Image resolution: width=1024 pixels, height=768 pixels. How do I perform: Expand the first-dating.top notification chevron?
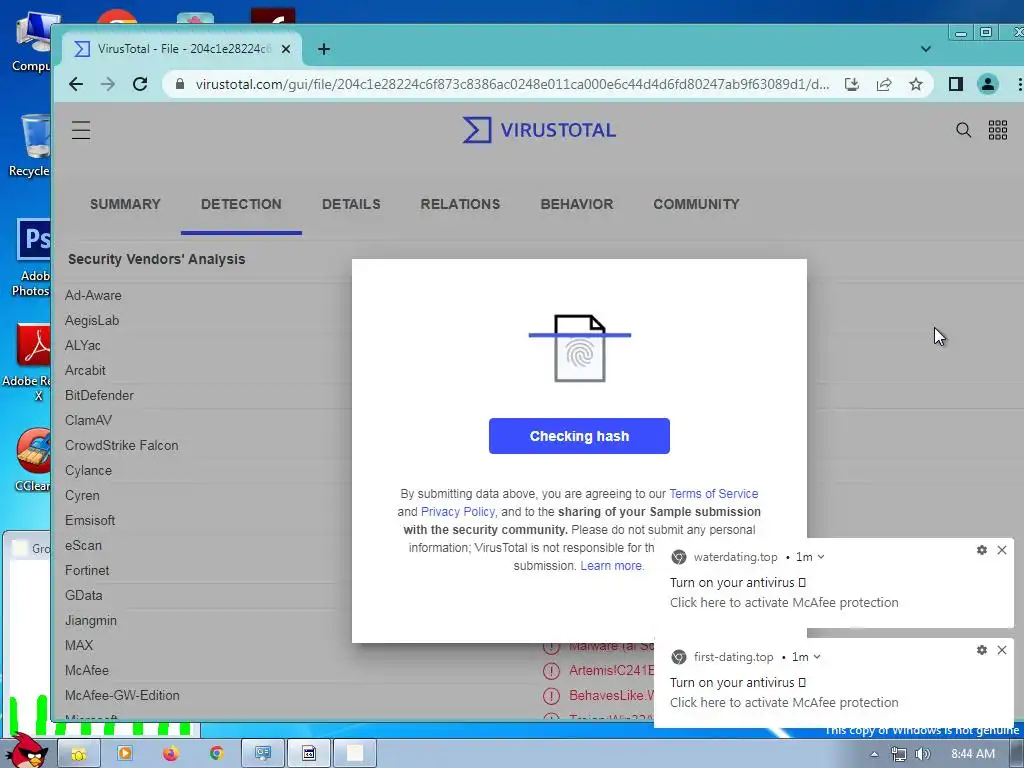click(817, 657)
